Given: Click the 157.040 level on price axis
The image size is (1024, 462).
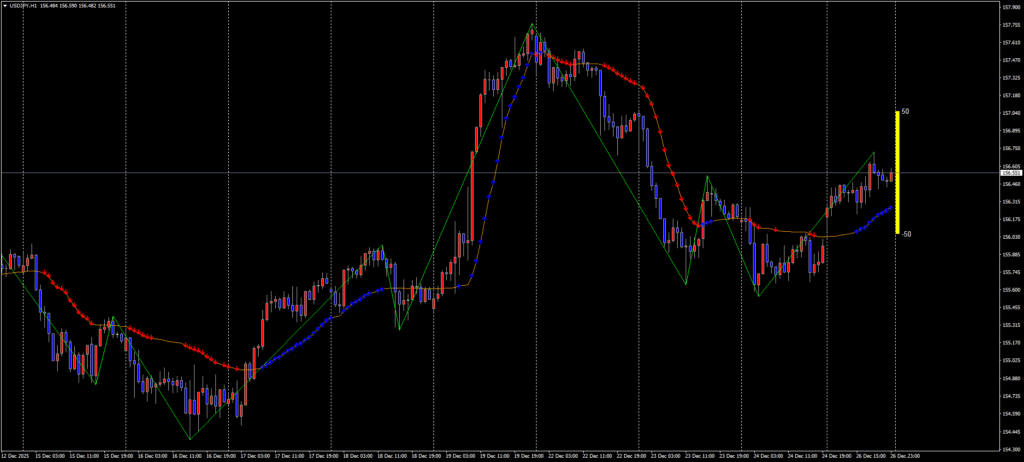Looking at the screenshot, I should [1009, 113].
